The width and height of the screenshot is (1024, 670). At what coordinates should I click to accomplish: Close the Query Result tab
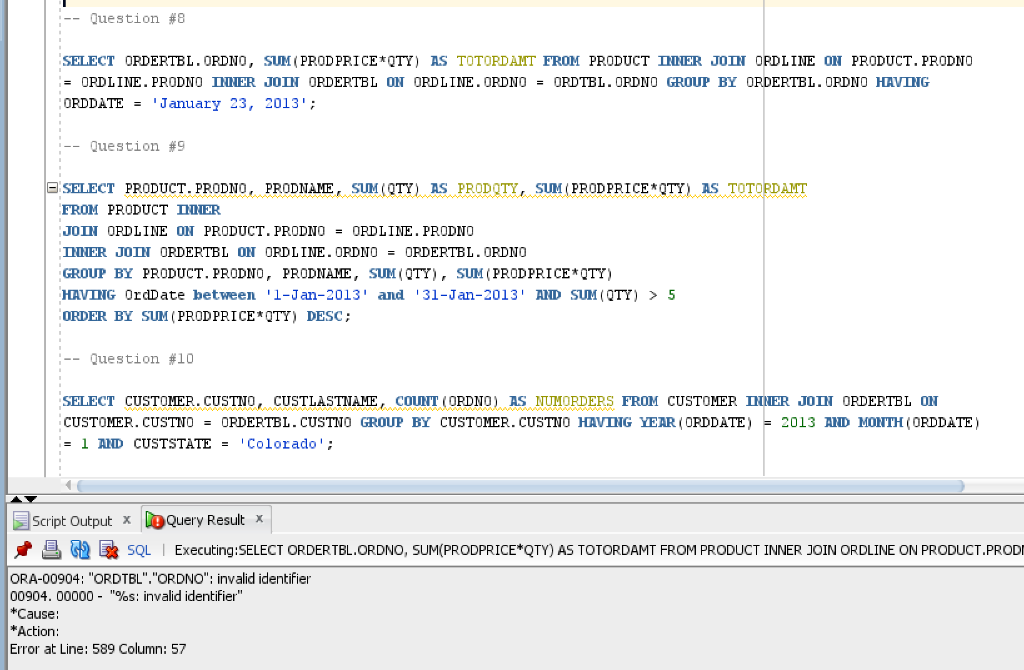pos(259,519)
